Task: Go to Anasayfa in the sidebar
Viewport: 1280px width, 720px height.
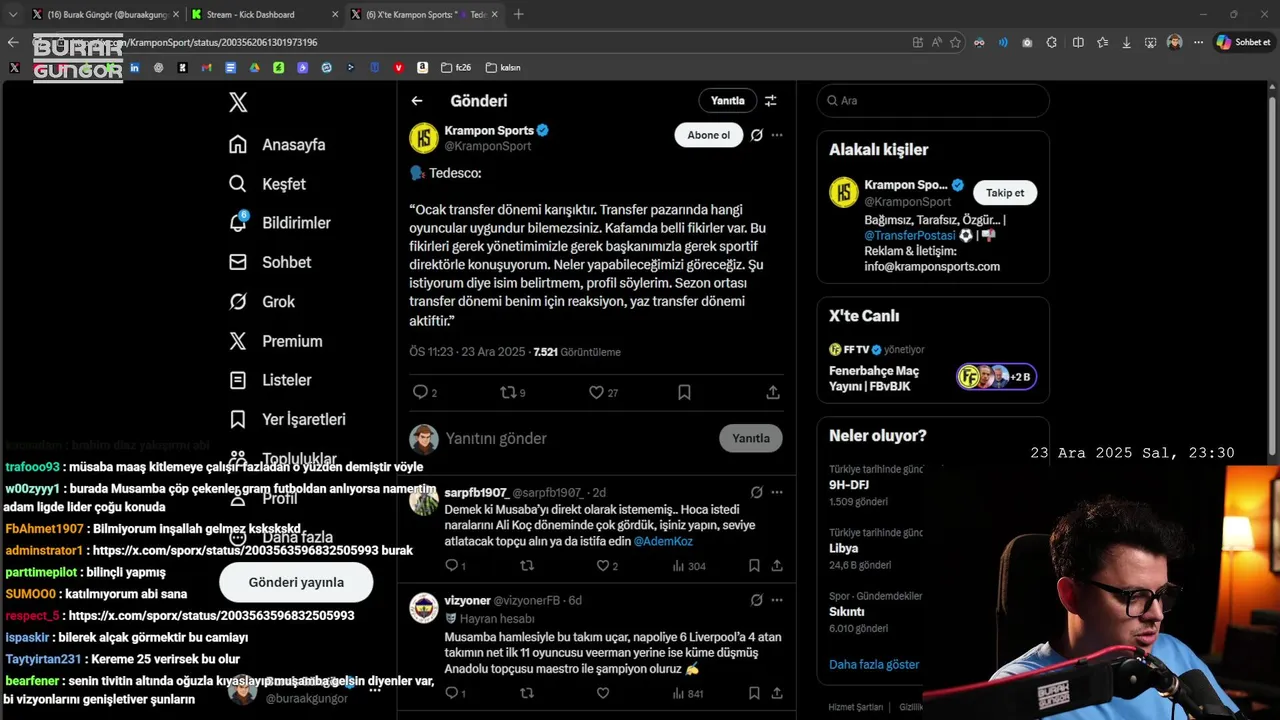Action: pos(277,144)
